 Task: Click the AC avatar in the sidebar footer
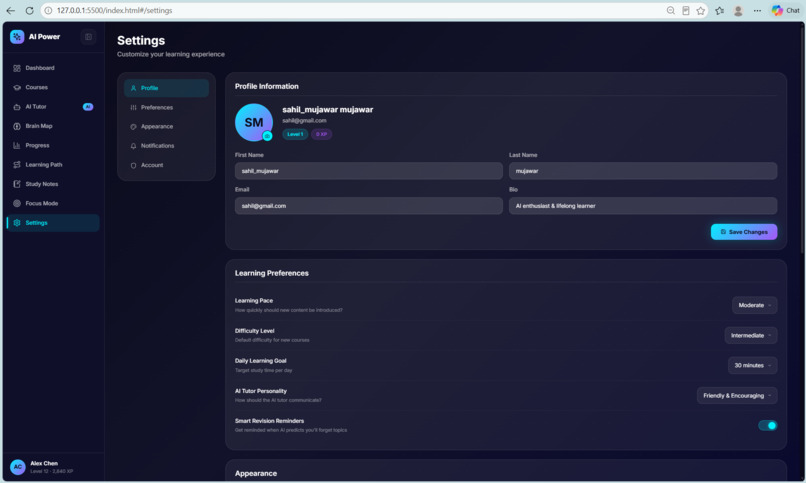point(18,467)
